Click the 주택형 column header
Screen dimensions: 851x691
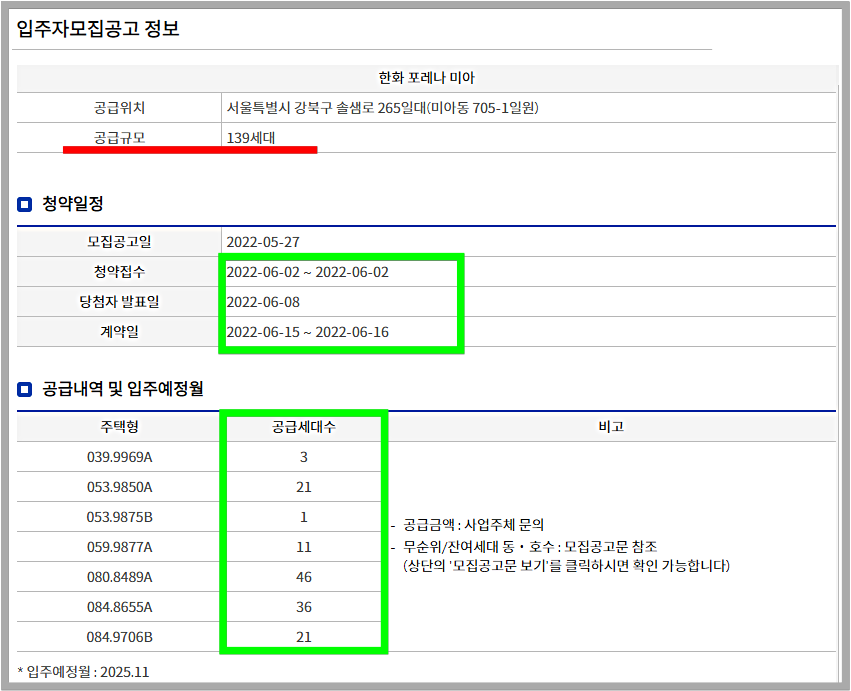click(x=119, y=427)
